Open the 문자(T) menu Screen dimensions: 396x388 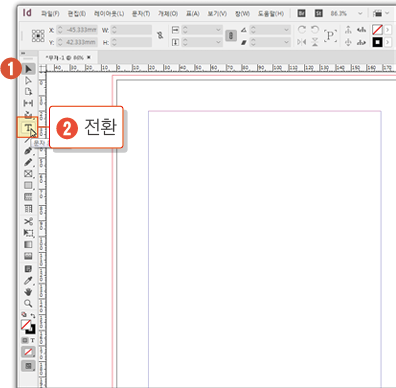click(x=141, y=14)
